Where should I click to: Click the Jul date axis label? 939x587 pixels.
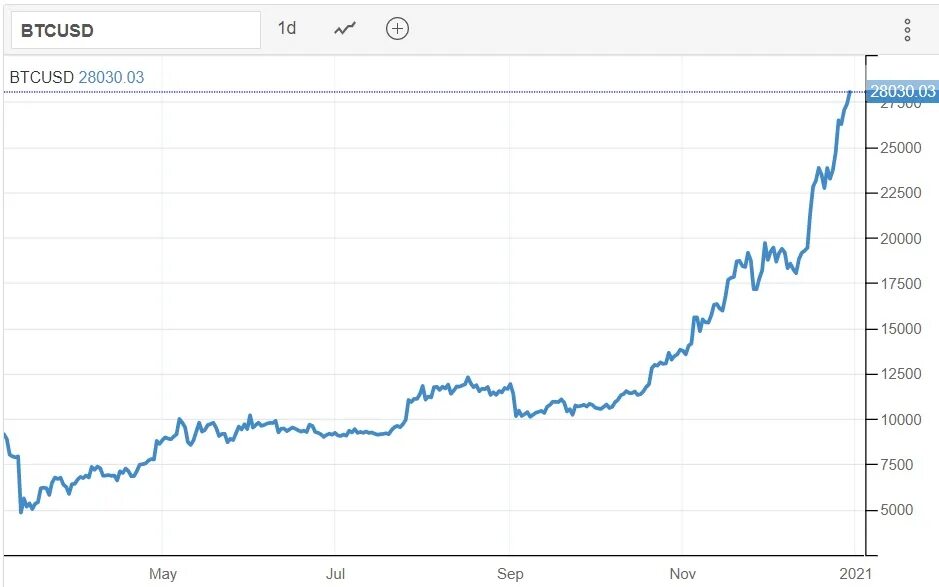tap(335, 574)
